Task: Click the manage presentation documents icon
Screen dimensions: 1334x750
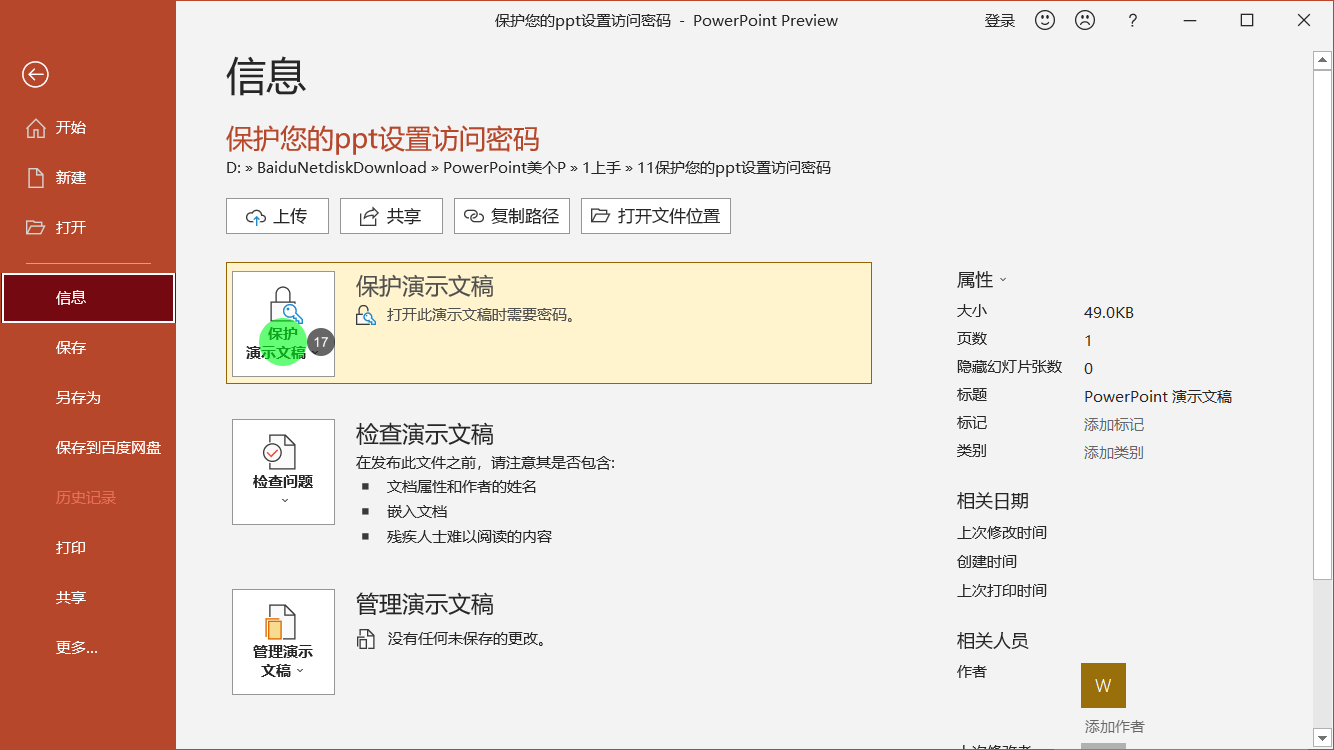Action: (x=280, y=622)
